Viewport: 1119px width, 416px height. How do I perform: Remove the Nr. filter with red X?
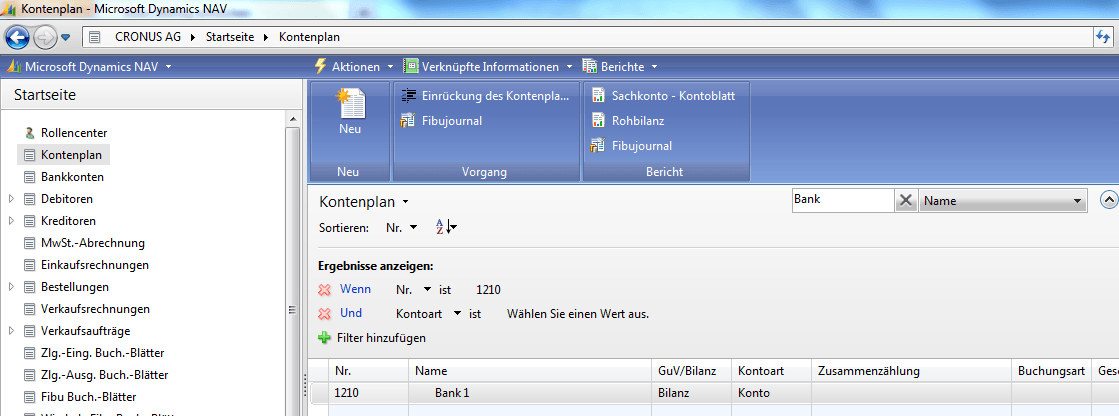(325, 290)
